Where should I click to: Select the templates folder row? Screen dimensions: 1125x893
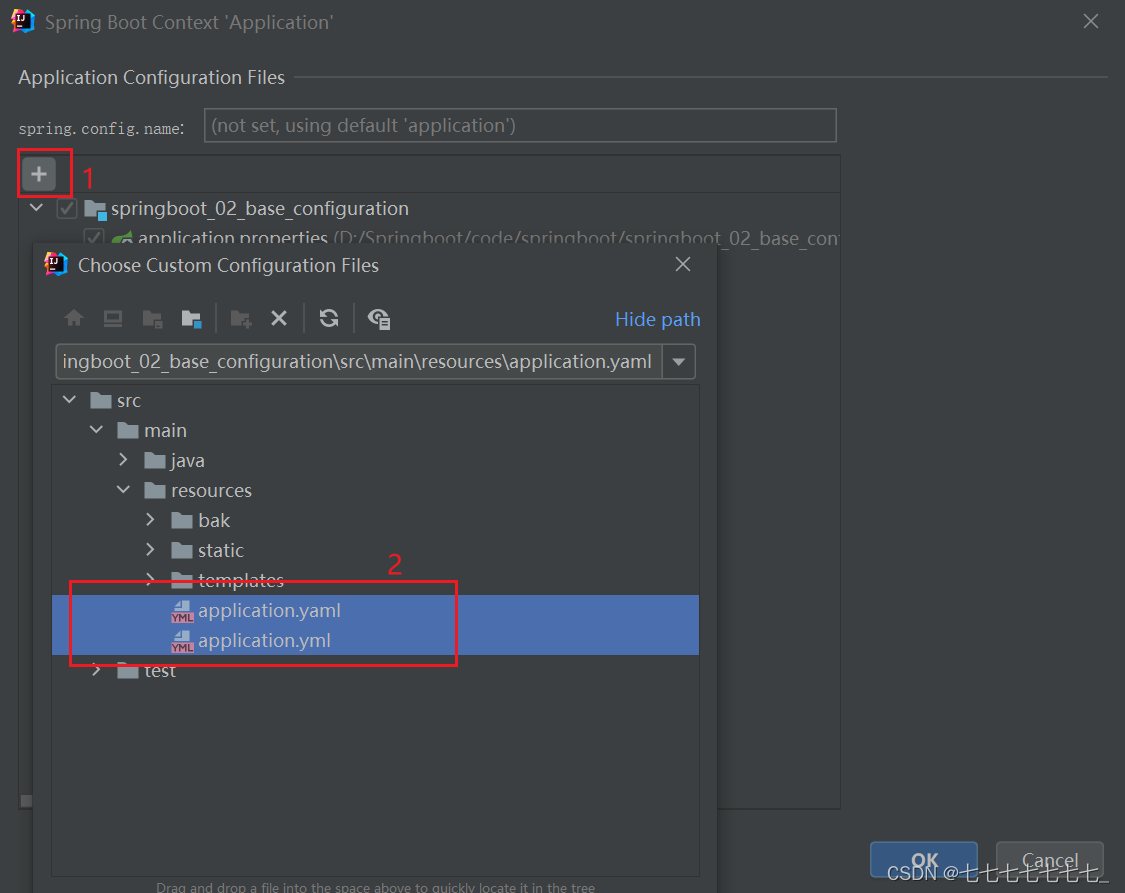[375, 580]
